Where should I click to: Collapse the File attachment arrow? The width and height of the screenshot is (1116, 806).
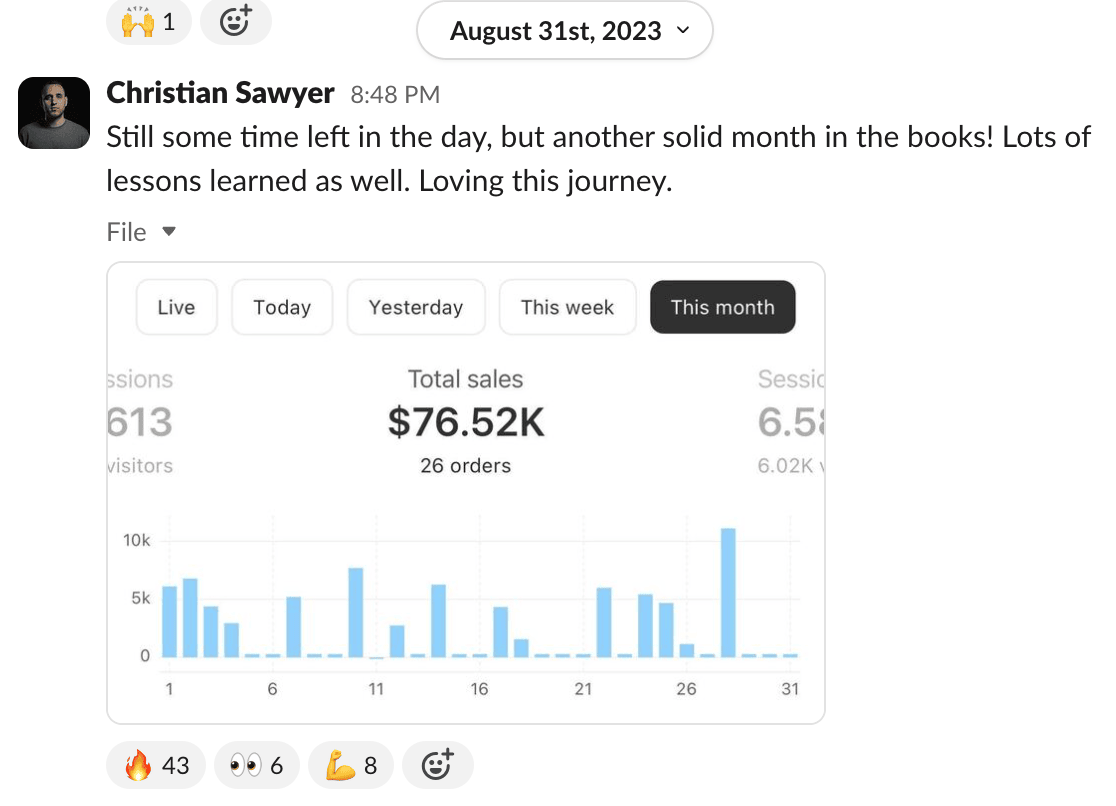tap(169, 232)
